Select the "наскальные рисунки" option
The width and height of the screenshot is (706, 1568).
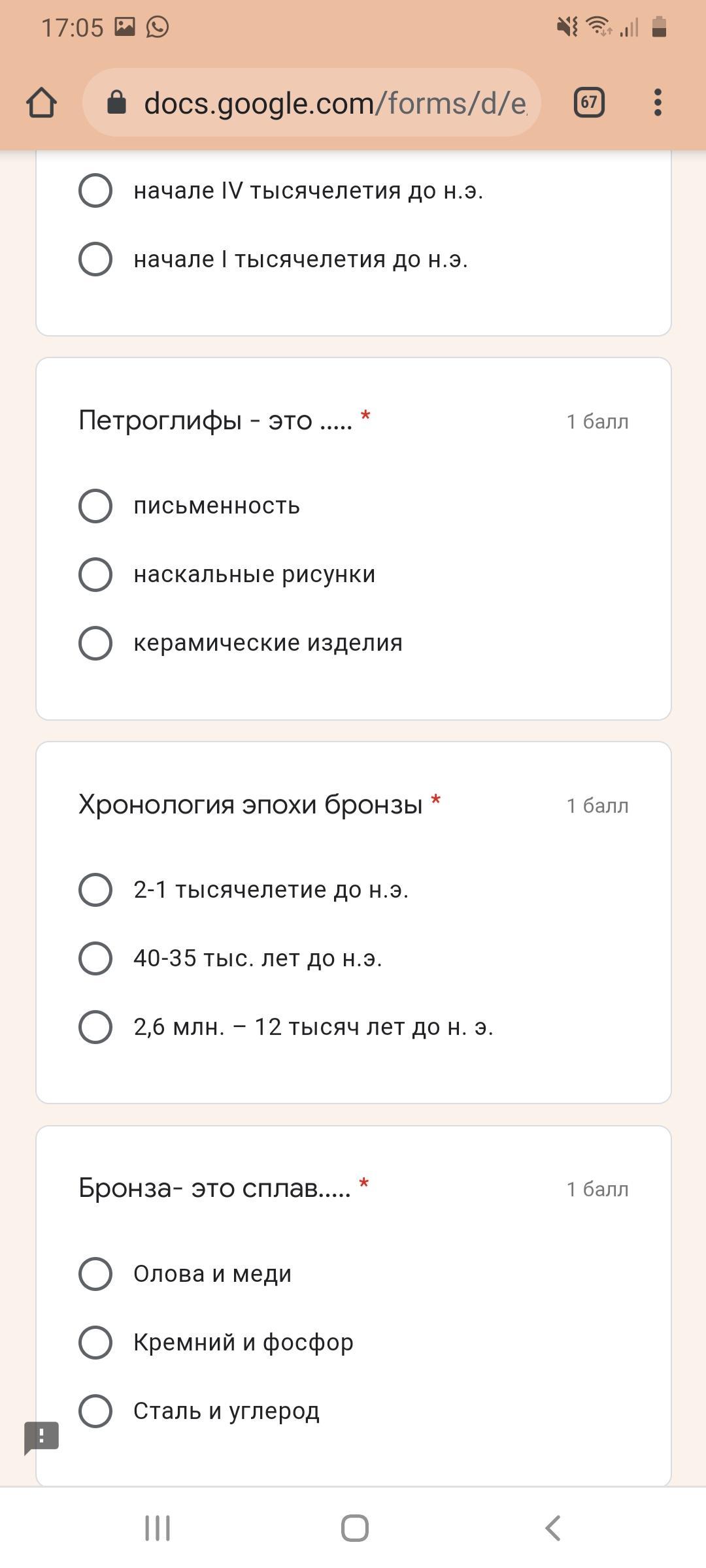coord(95,574)
